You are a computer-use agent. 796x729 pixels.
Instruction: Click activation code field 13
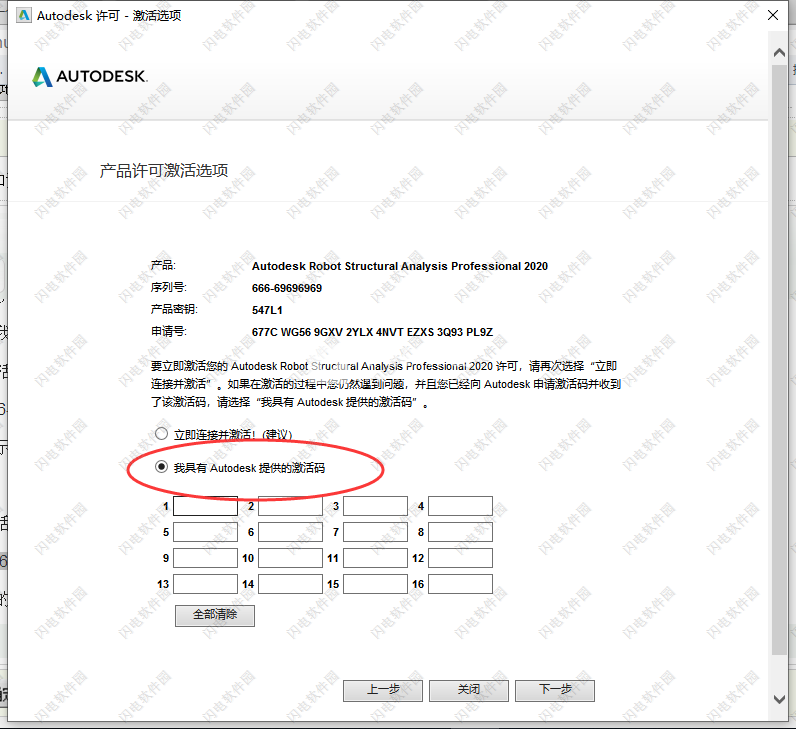[x=206, y=584]
